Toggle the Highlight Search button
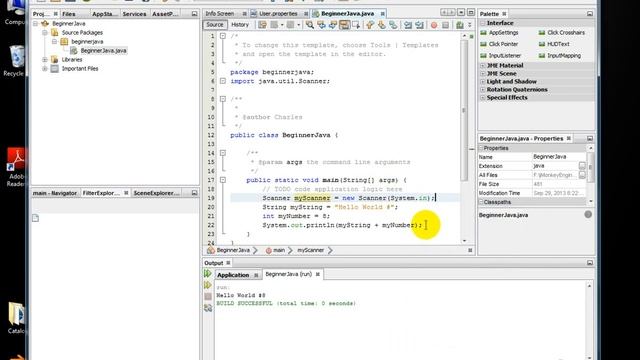Screen dimensions: 640x360 pyautogui.click(x=344, y=25)
